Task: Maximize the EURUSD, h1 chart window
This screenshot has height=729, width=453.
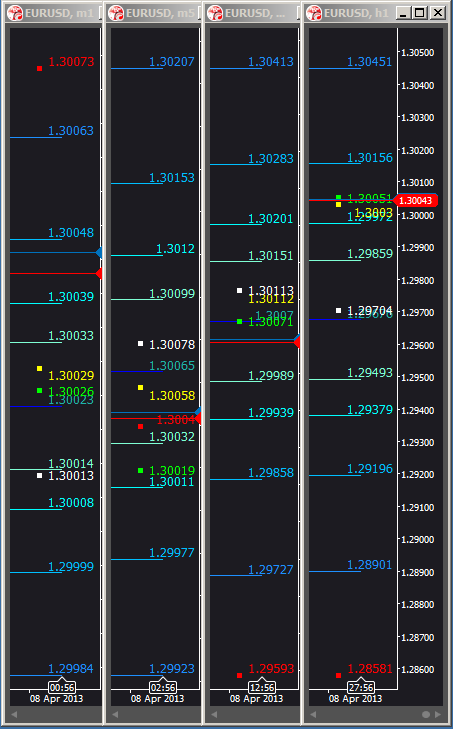Action: (420, 13)
